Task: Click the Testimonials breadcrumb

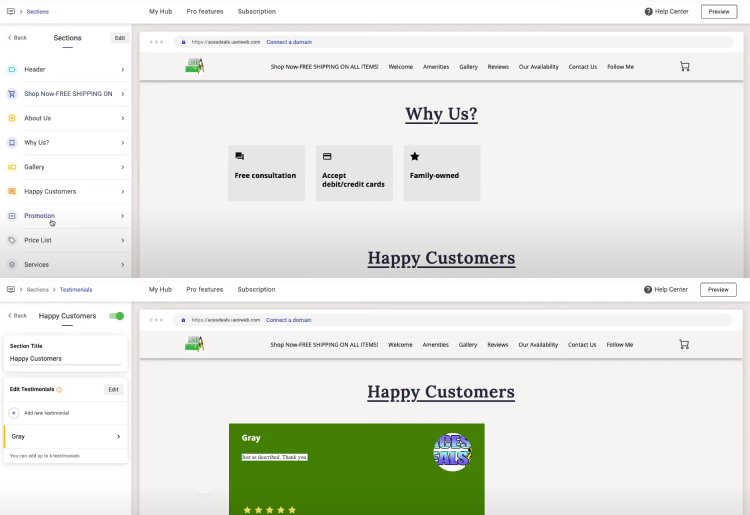Action: [x=75, y=289]
